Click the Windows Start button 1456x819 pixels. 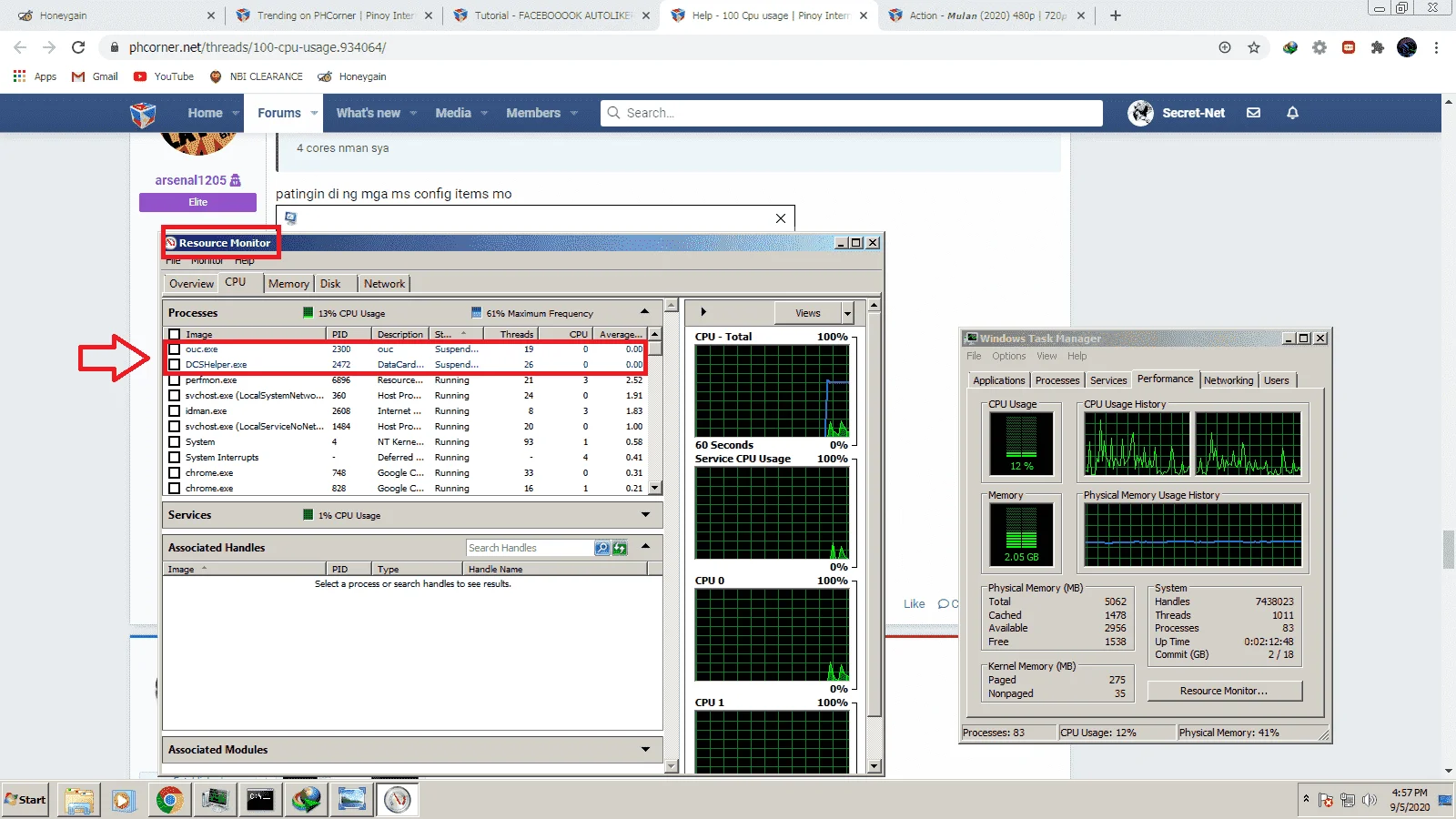(x=25, y=800)
